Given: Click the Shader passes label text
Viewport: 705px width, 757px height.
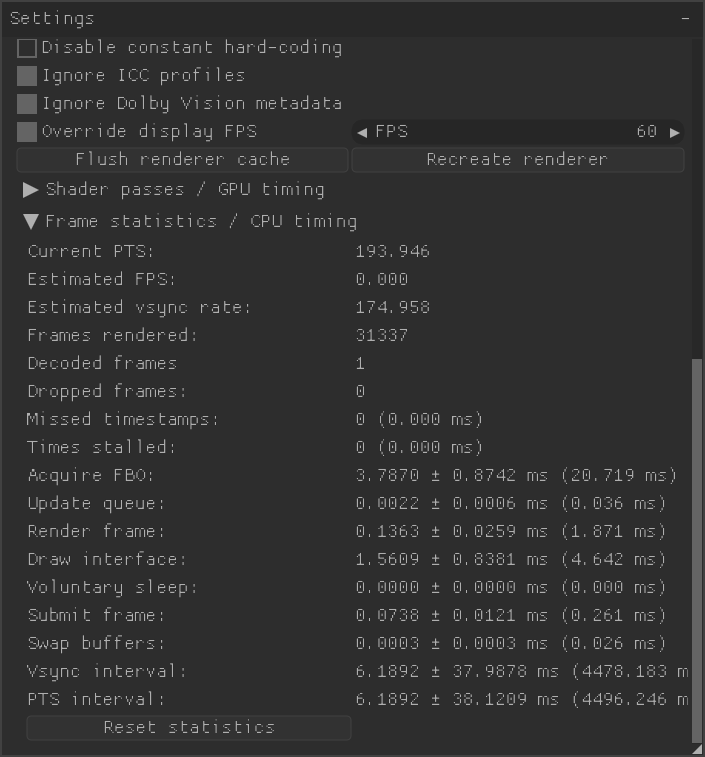Looking at the screenshot, I should pos(185,190).
